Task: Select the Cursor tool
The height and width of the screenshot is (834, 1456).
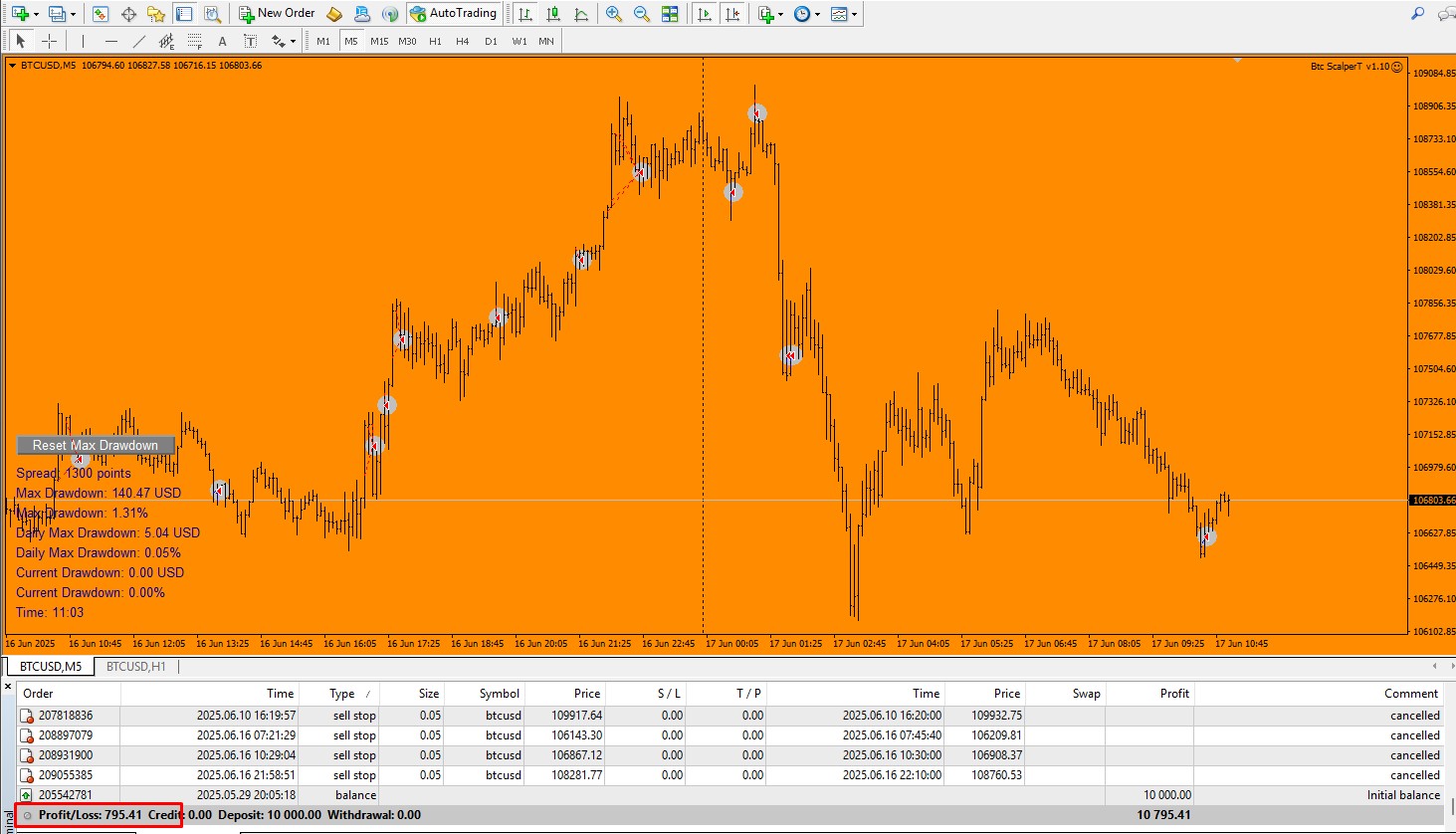Action: [20, 41]
